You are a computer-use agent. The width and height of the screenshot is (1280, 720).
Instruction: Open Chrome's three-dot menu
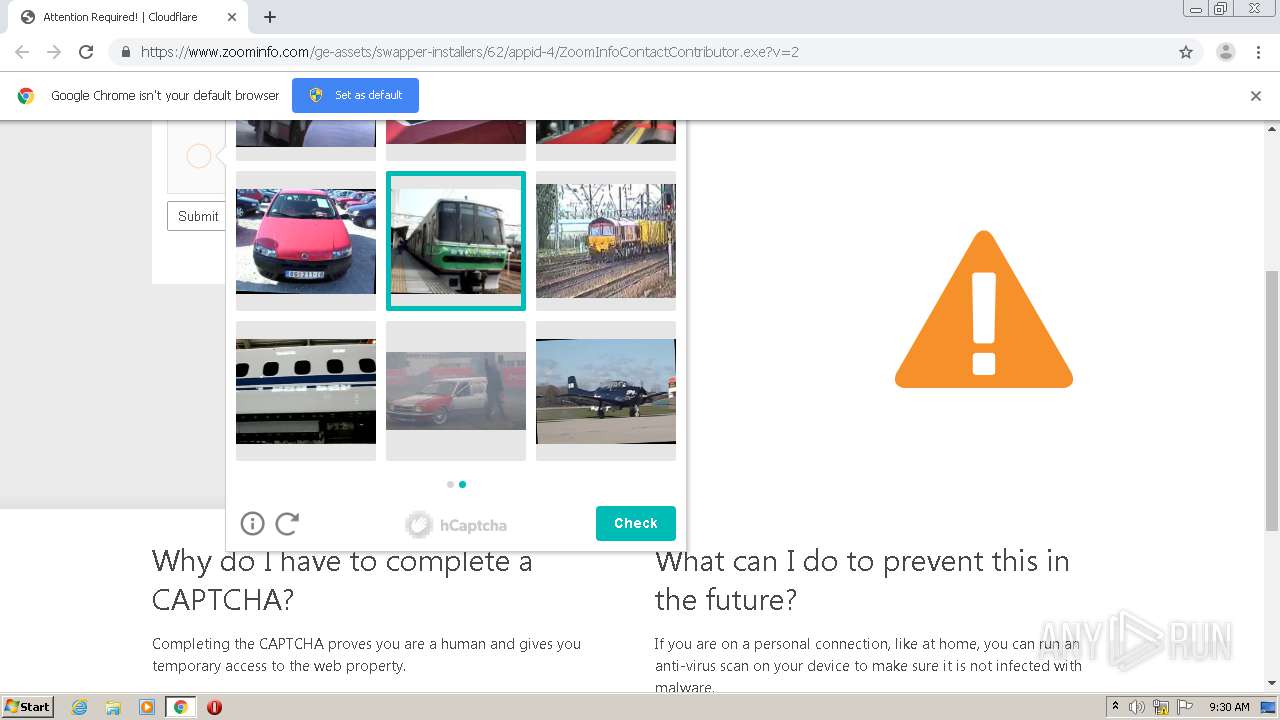click(x=1258, y=52)
